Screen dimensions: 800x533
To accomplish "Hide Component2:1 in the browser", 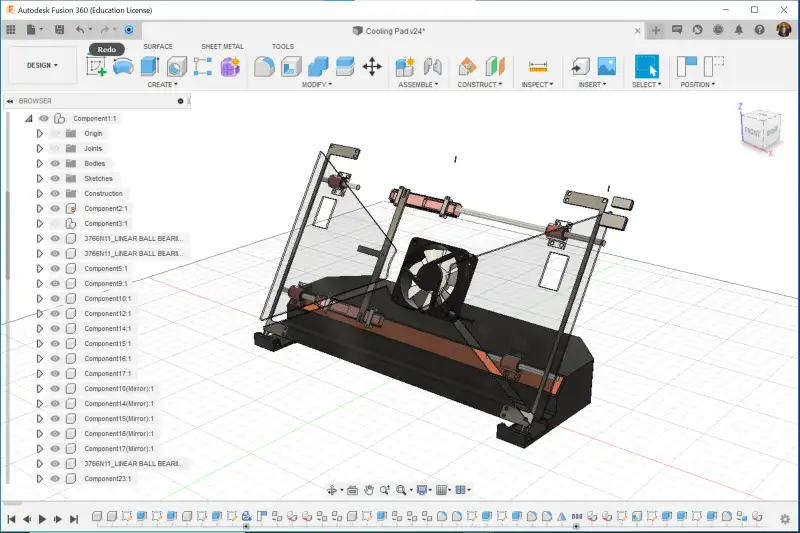I will point(55,209).
